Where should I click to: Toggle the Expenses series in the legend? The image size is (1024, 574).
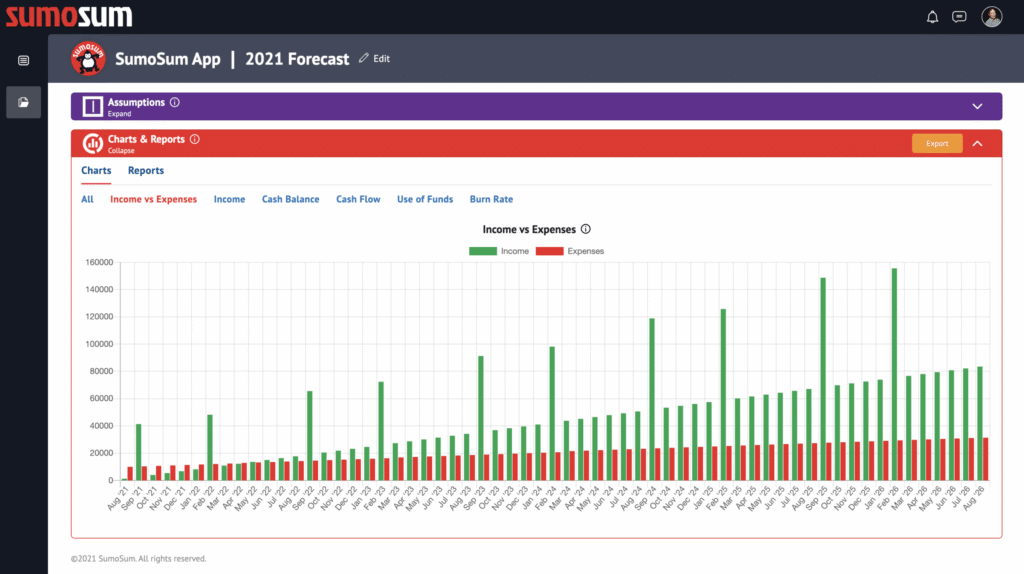pos(571,251)
